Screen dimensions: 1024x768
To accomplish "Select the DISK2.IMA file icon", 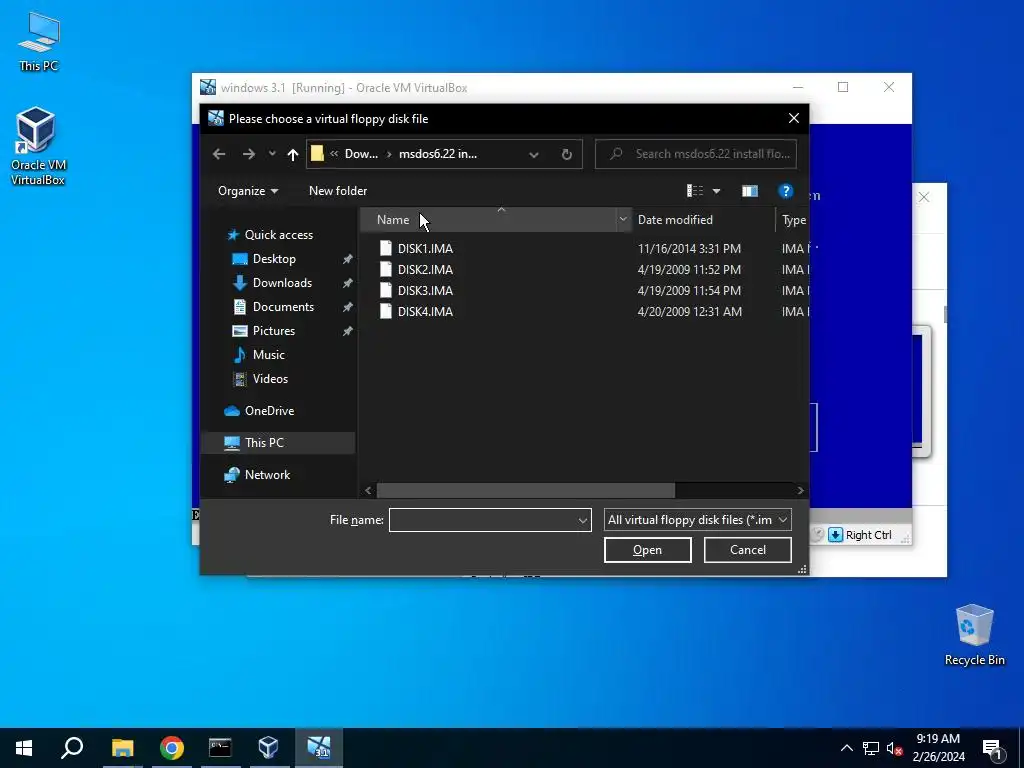I will tap(386, 269).
